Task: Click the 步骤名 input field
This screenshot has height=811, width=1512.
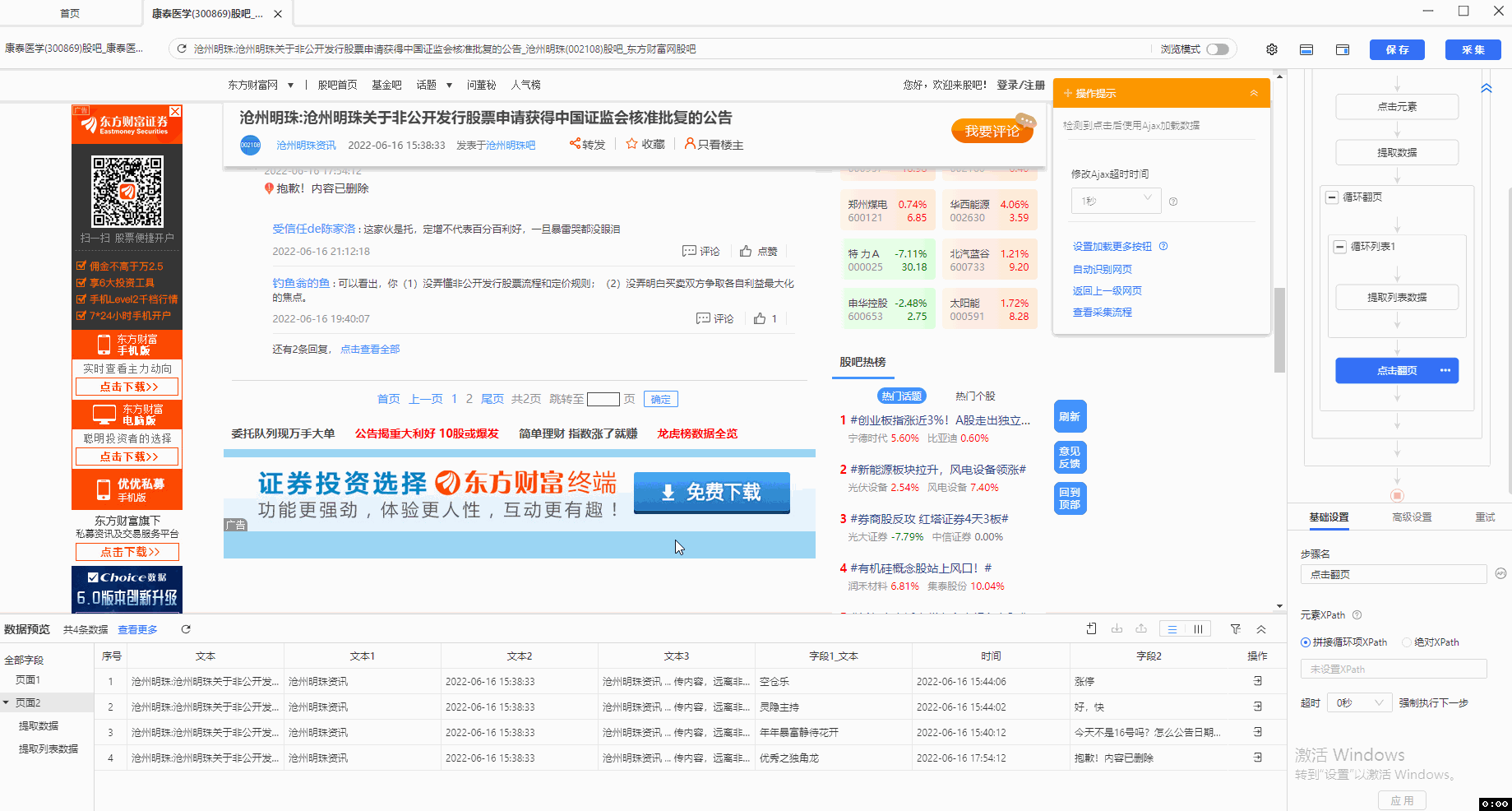Action: point(1394,574)
